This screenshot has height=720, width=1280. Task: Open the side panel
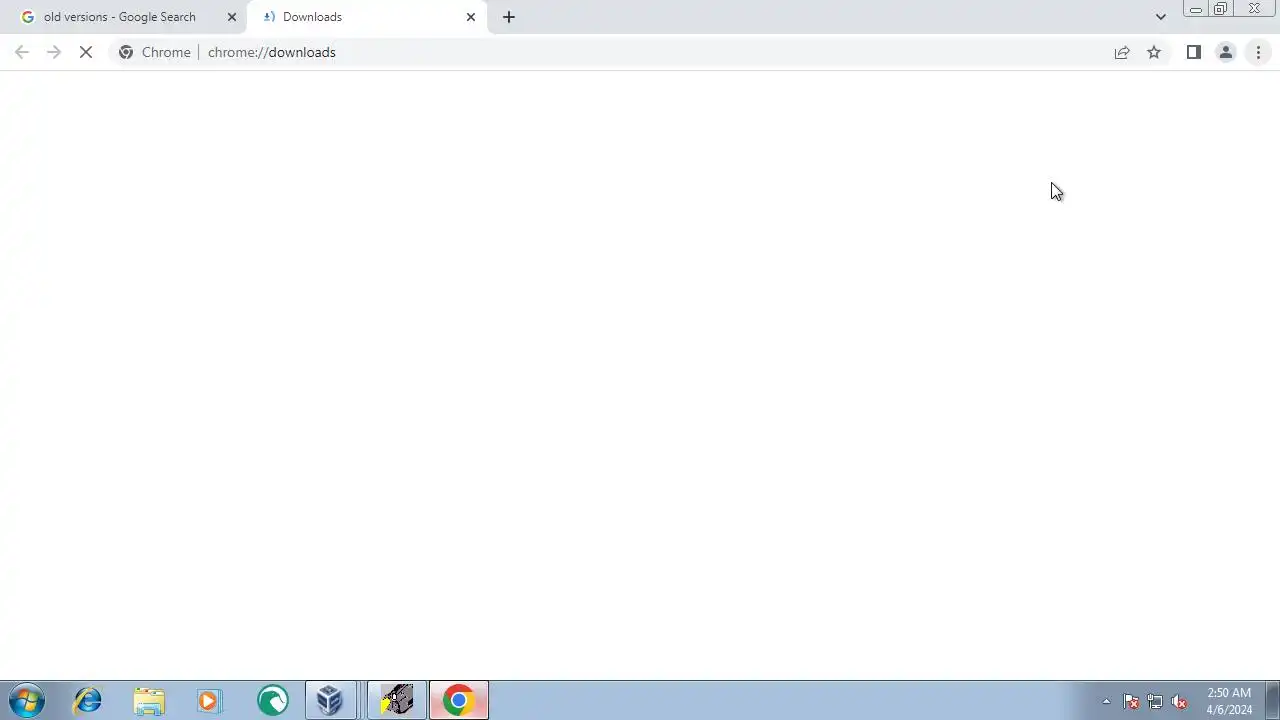tap(1194, 52)
